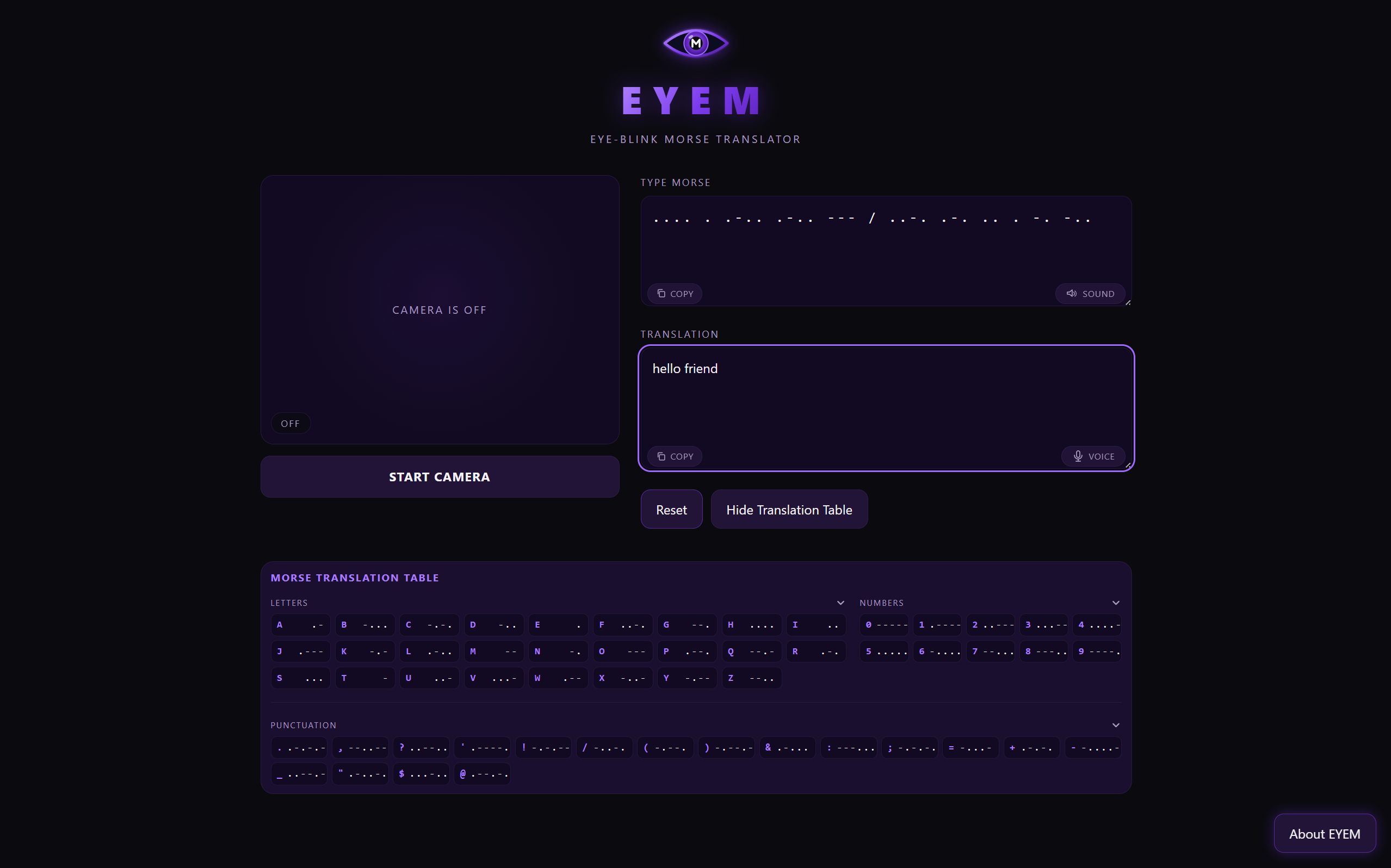
Task: Select letter A tile in Morse table
Action: (x=300, y=624)
